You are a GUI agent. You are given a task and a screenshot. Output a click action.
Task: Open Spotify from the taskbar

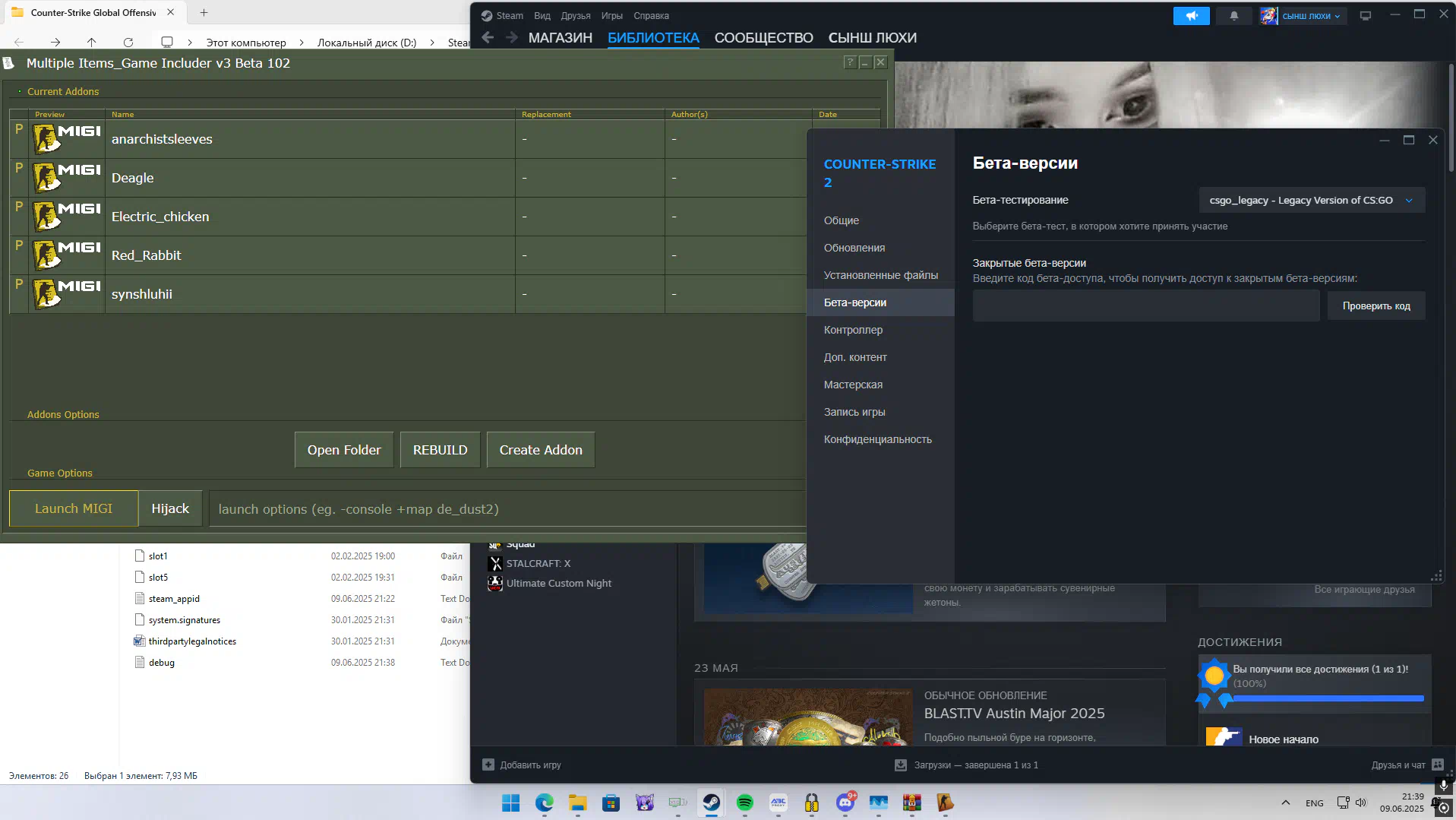pos(744,803)
